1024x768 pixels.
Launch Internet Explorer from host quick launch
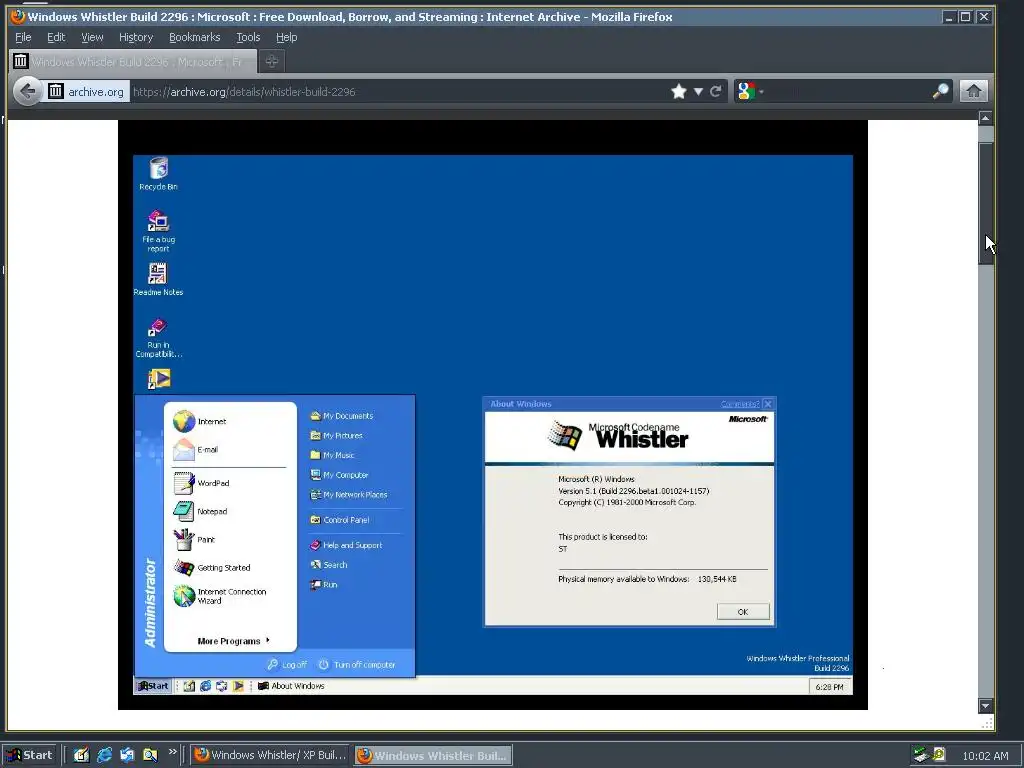pyautogui.click(x=104, y=755)
